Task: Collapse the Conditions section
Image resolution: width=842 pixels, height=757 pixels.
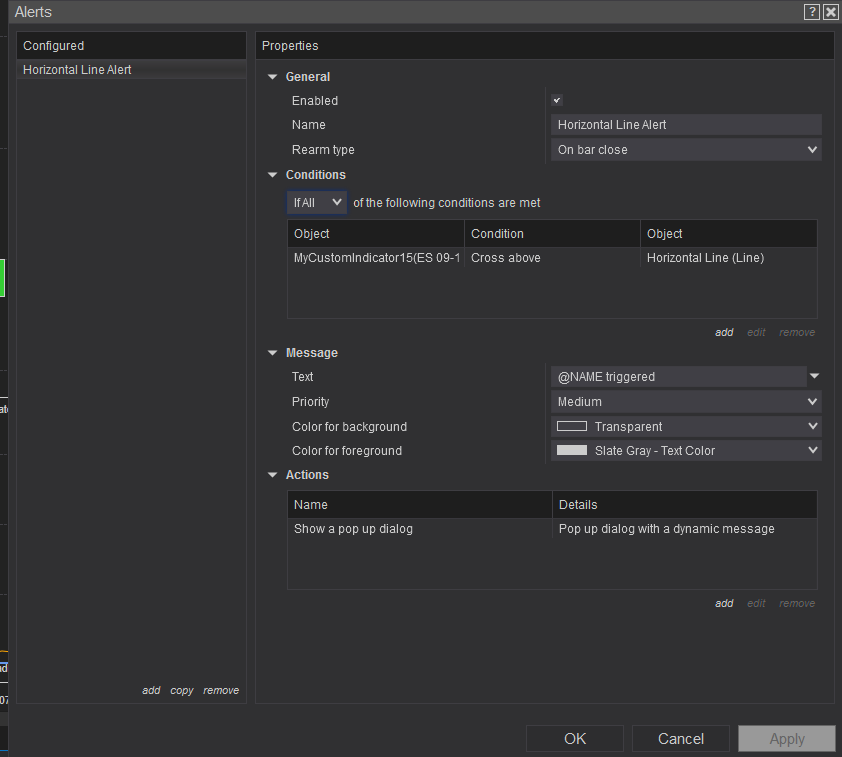Action: (x=273, y=175)
